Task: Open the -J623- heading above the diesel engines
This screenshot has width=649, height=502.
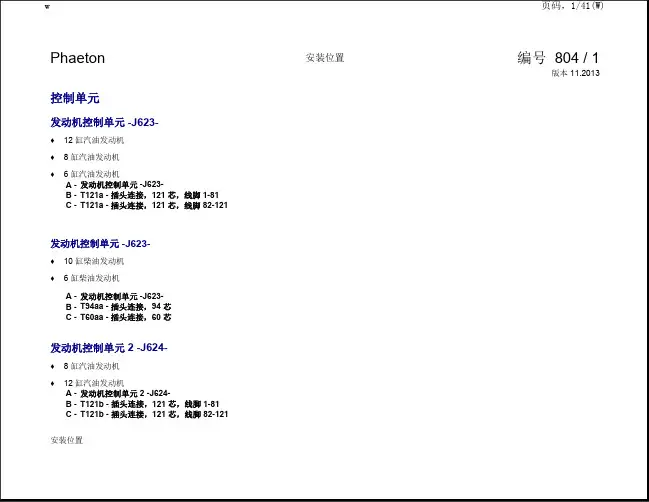Action: click(x=100, y=244)
